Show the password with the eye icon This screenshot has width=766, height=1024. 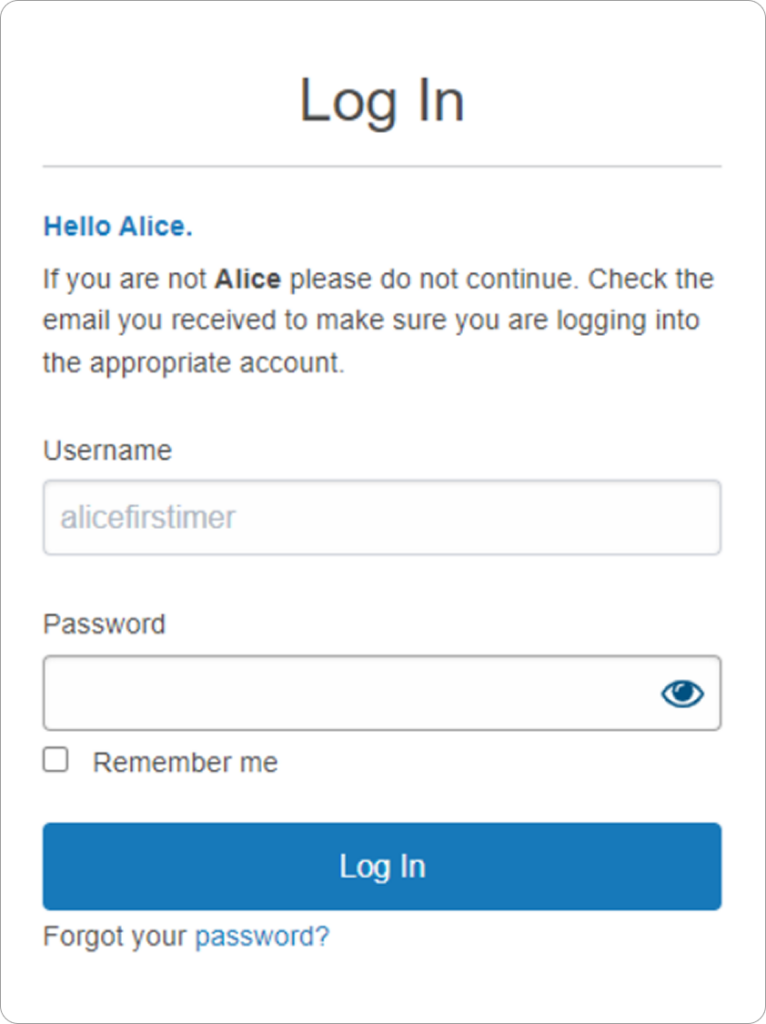[x=682, y=693]
